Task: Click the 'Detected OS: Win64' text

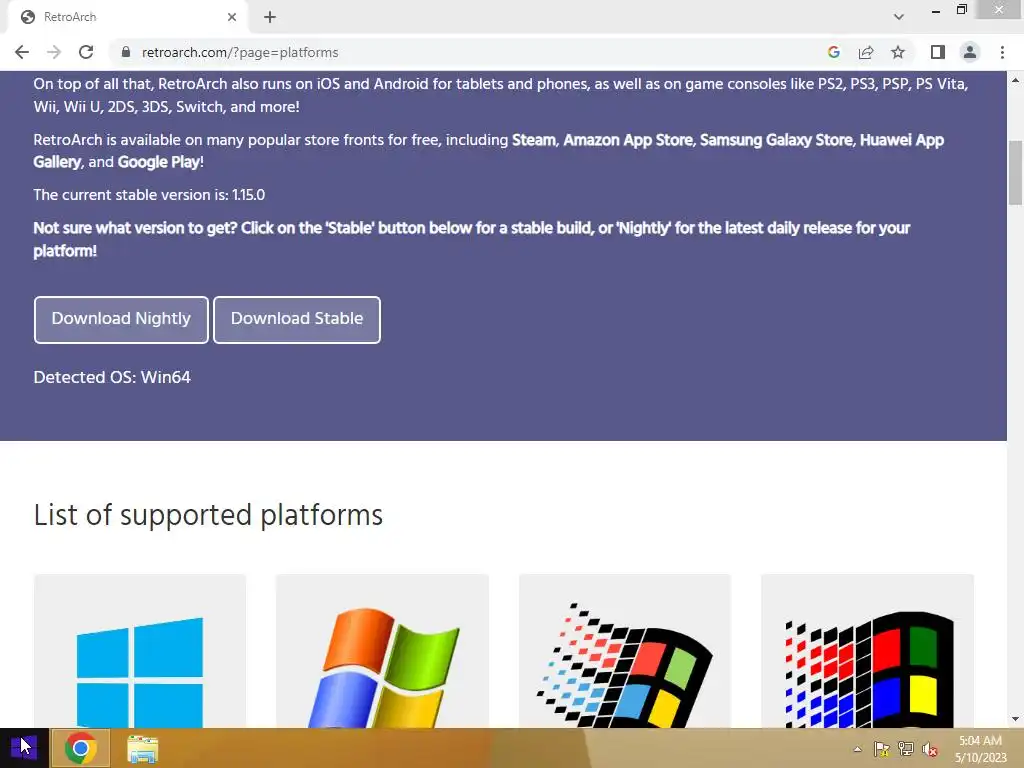Action: coord(112,377)
